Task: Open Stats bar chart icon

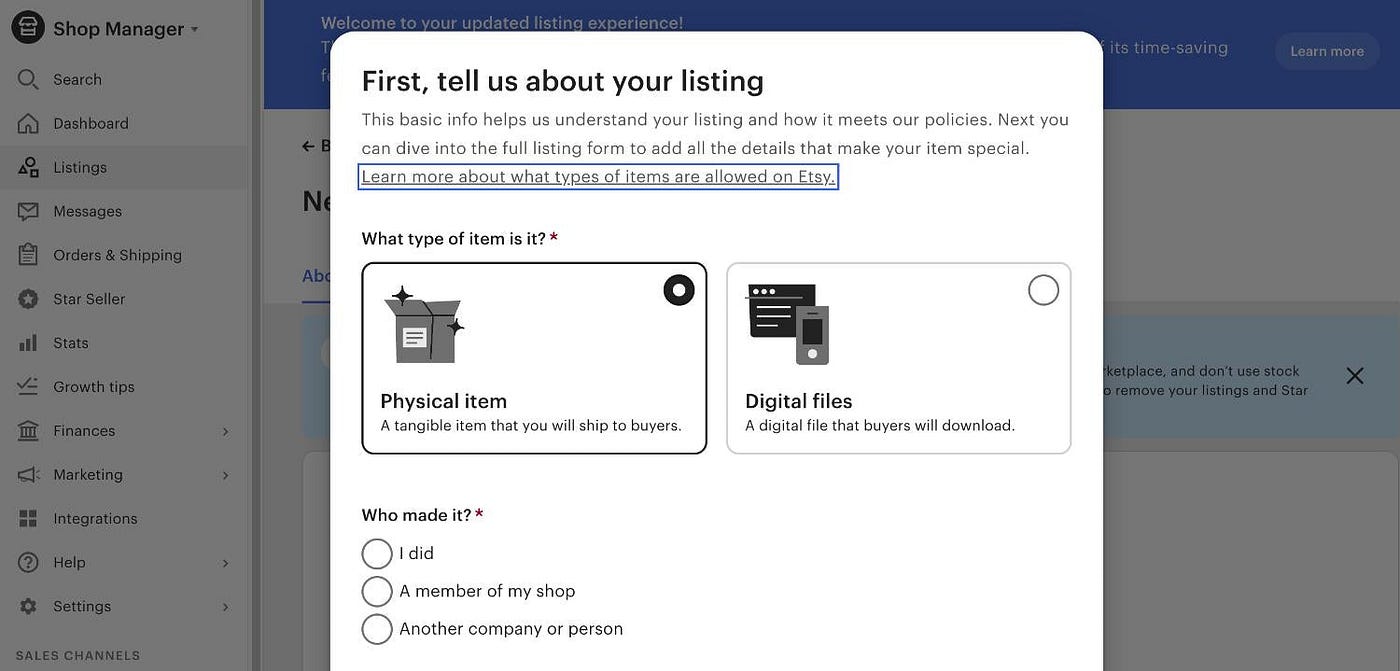Action: click(x=28, y=343)
